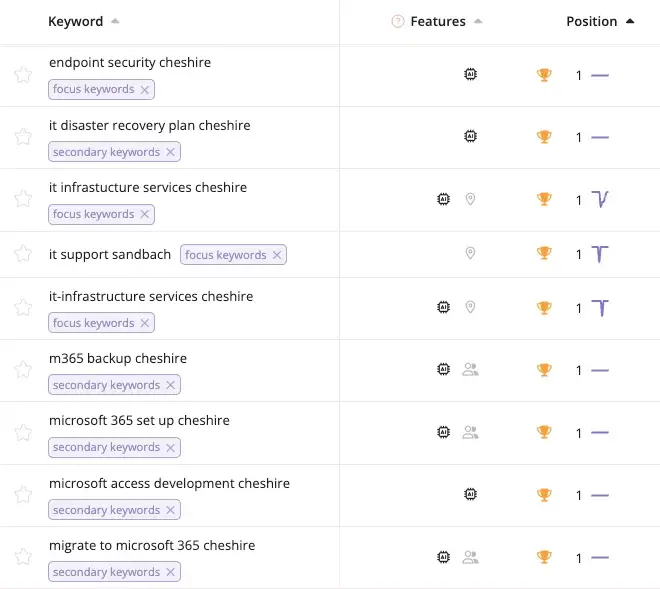Toggle favorite star for it support sandbach
The height and width of the screenshot is (589, 660).
[x=23, y=254]
